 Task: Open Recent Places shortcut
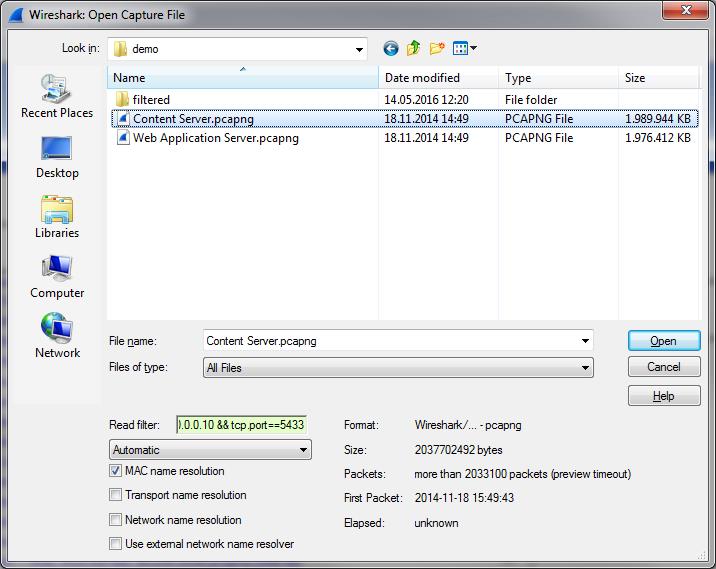click(x=57, y=96)
